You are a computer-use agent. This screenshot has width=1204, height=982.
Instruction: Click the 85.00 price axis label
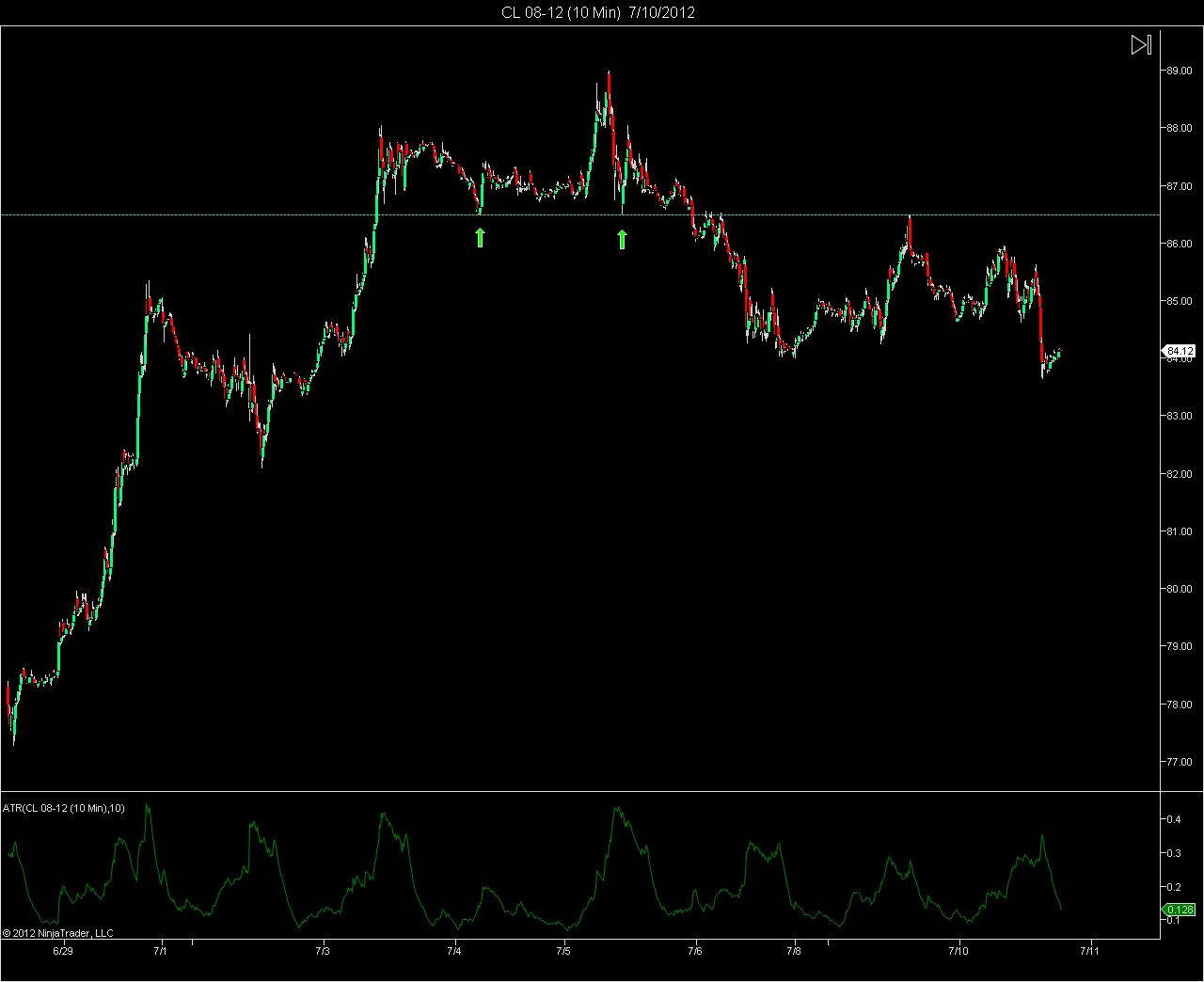coord(1180,301)
